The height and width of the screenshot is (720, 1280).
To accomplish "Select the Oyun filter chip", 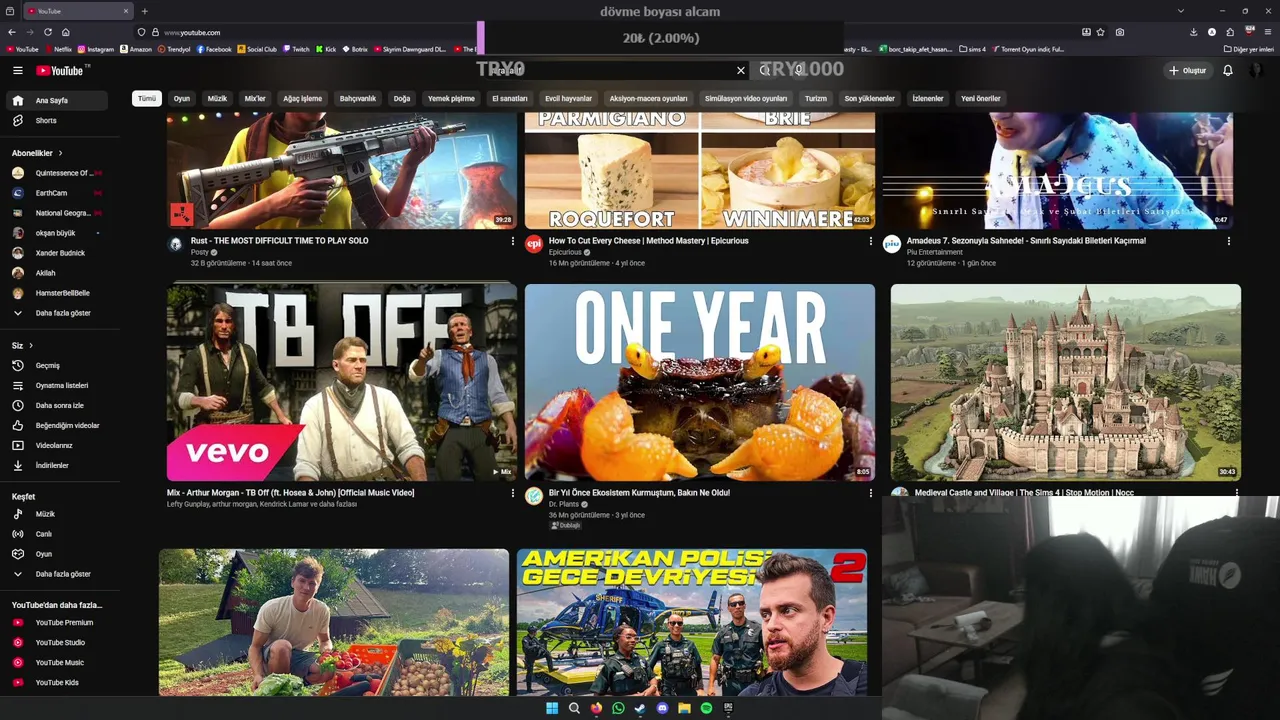I will pyautogui.click(x=182, y=98).
